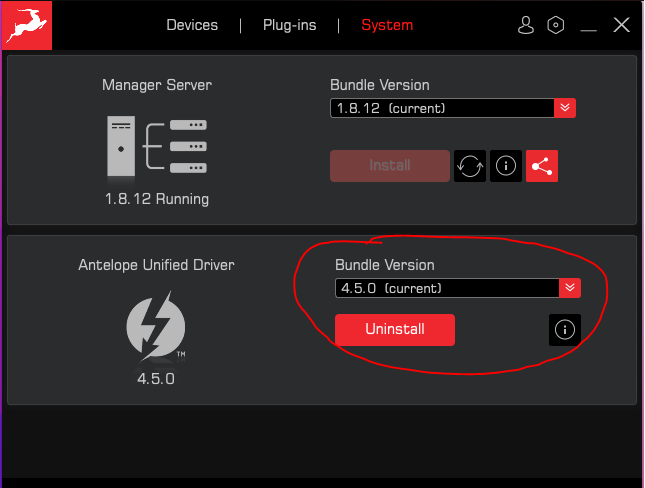Screen dimensions: 645x488
Task: Click the '1.8.12 Running' status text
Action: coord(157,199)
